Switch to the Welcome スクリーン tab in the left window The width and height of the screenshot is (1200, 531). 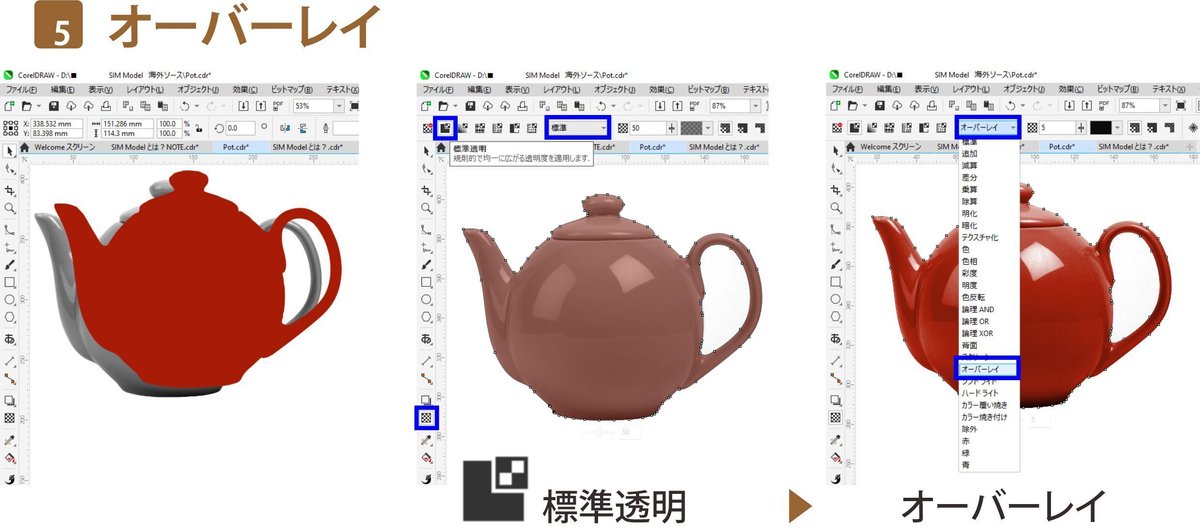tap(67, 147)
